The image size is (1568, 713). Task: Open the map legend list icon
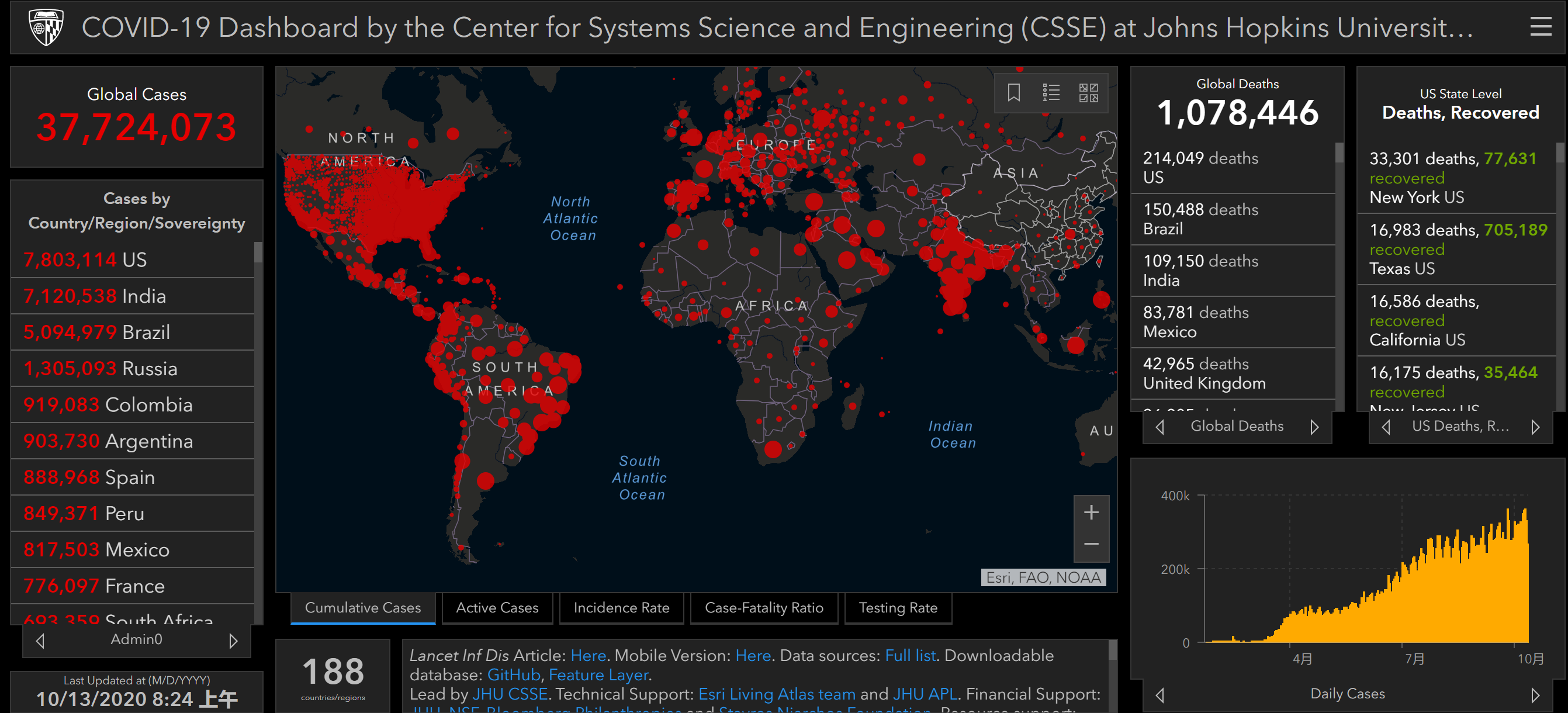point(1051,92)
